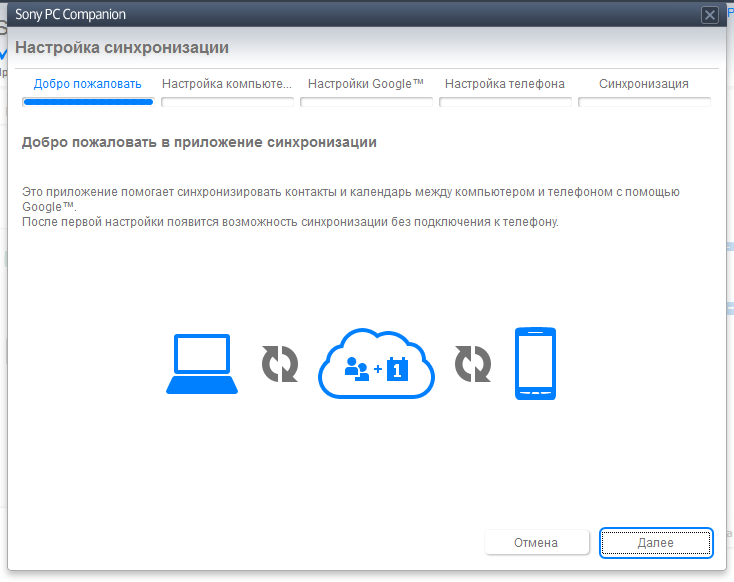Click the filled blue progress bar under "Добро пожаловать"

(88, 101)
